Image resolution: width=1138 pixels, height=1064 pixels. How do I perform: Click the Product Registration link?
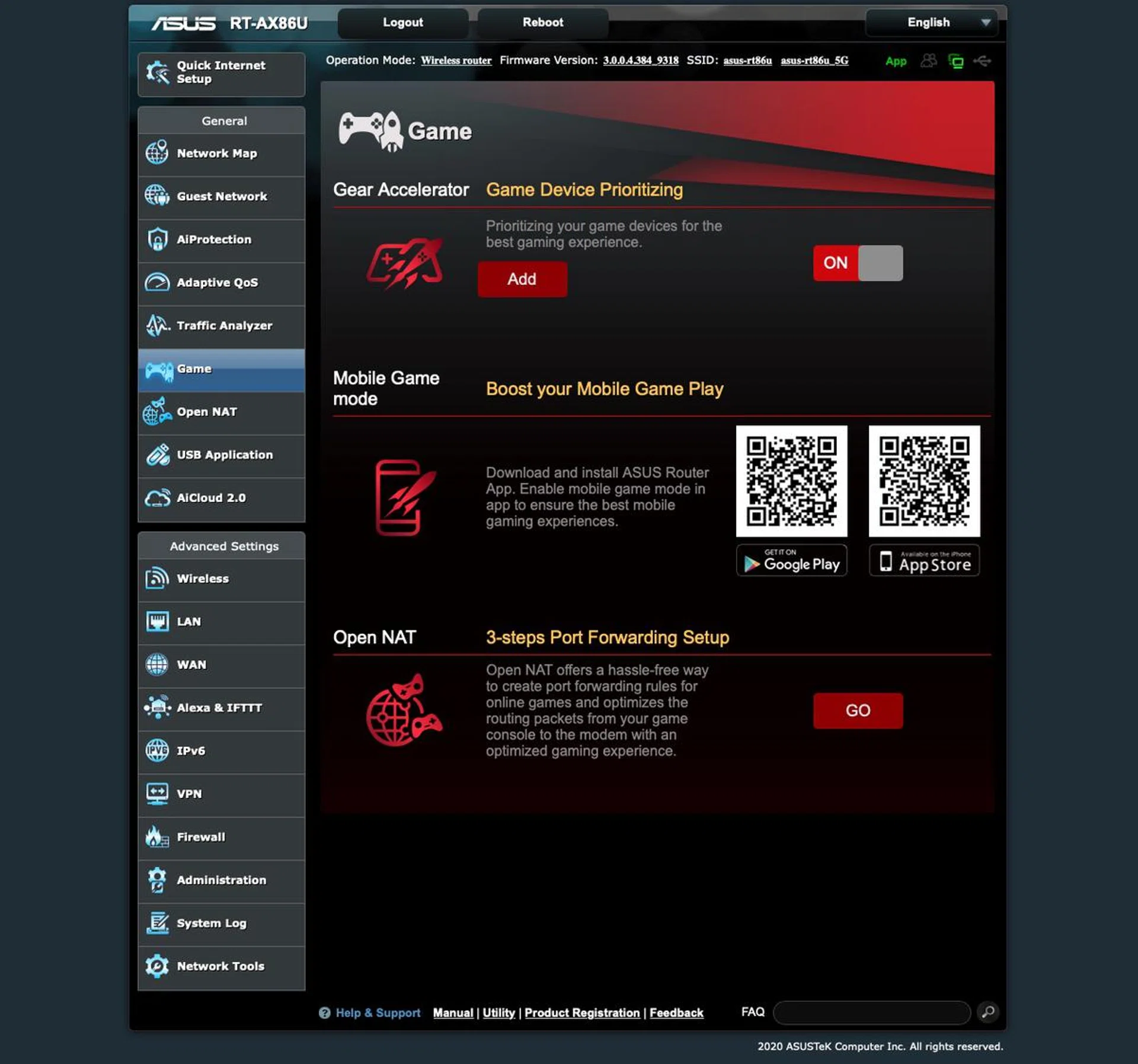tap(582, 1013)
